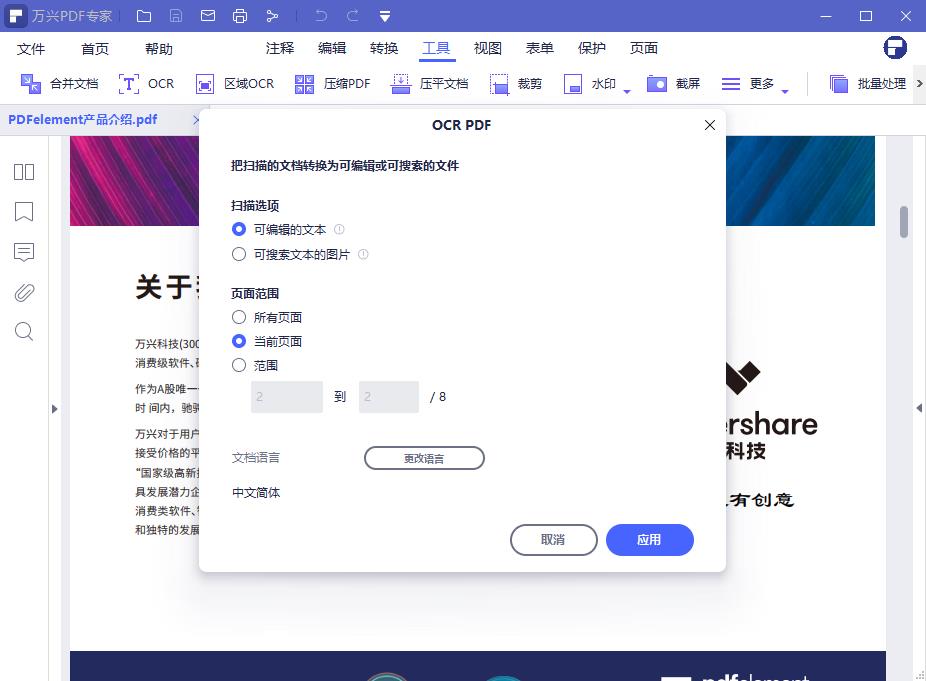This screenshot has height=681, width=926.
Task: Open the 压缩PDF tool
Action: 332,84
